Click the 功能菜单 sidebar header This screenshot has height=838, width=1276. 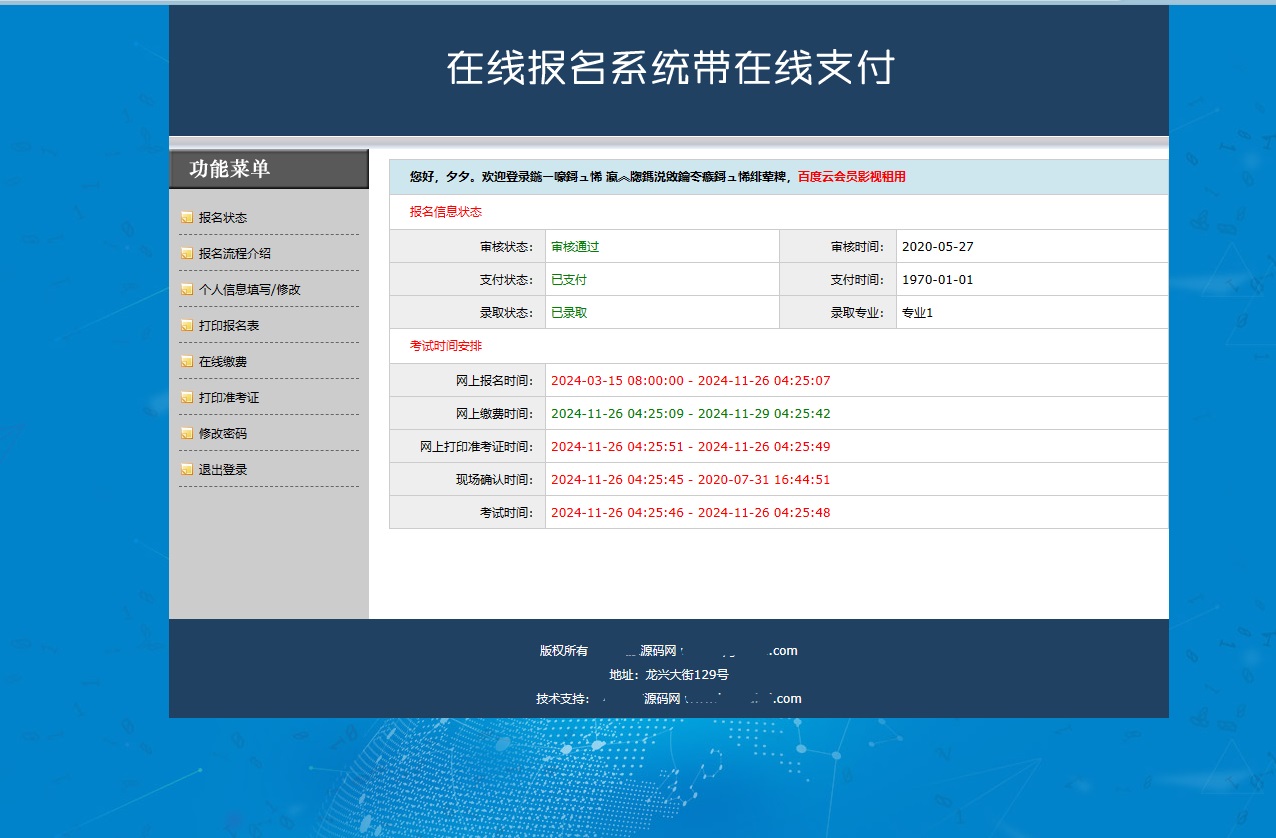click(230, 169)
